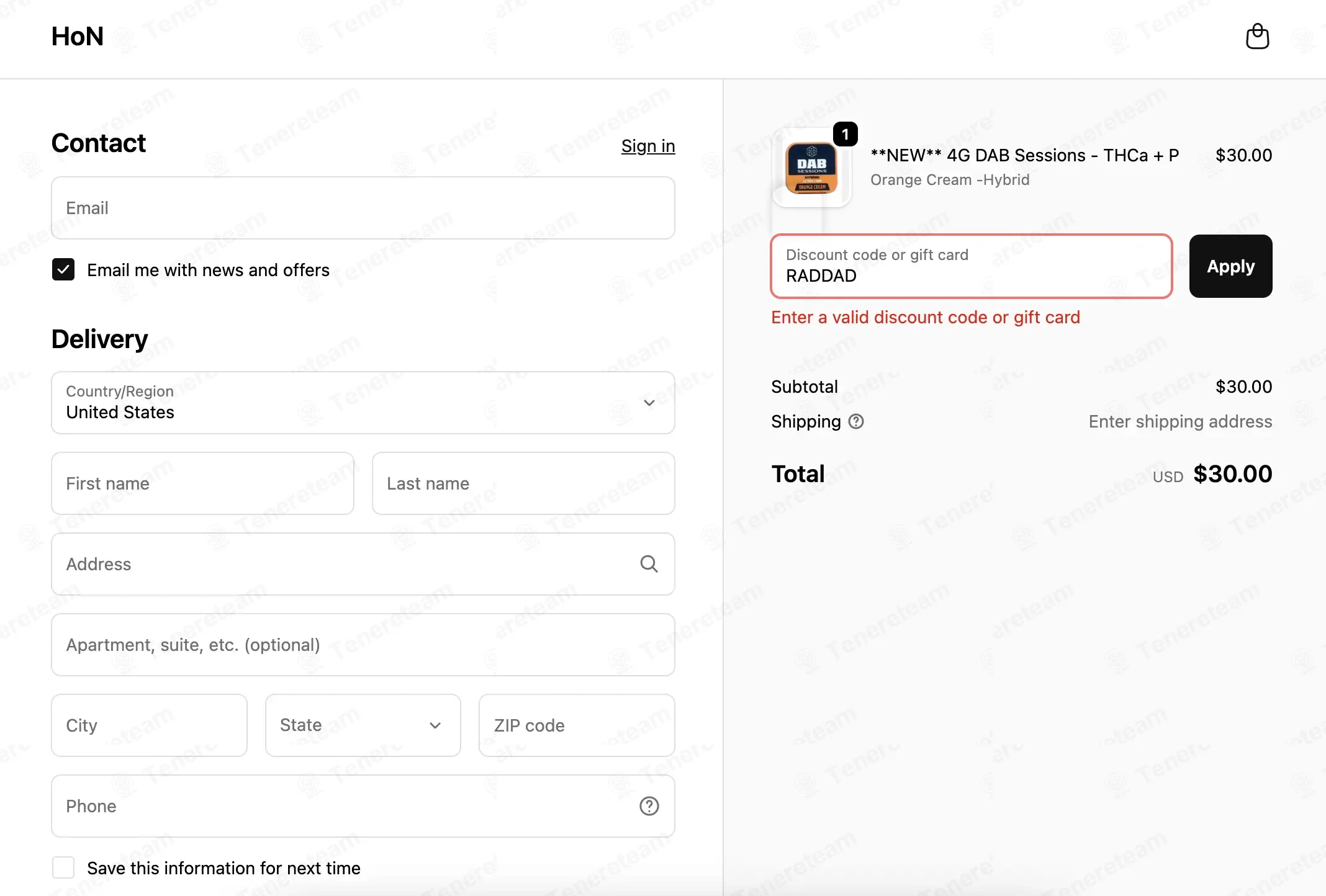This screenshot has height=896, width=1326.
Task: Click the Orange Cream -Hybrid variant text
Action: [950, 180]
